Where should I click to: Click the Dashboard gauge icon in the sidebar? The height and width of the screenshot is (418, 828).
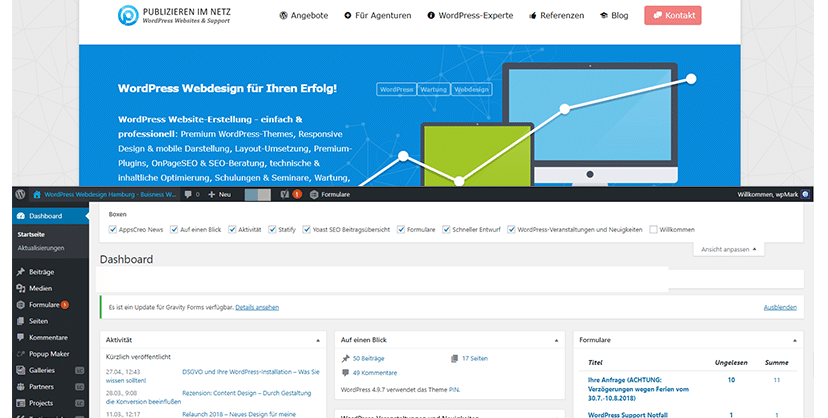[21, 216]
